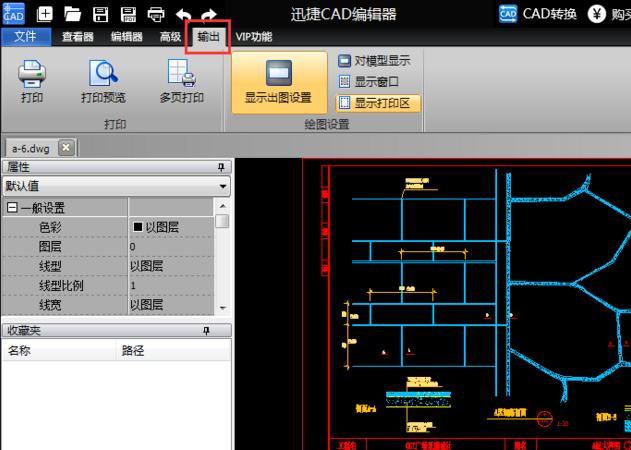Click properties scrollbar up arrow
Viewport: 631px width, 450px height.
[223, 206]
